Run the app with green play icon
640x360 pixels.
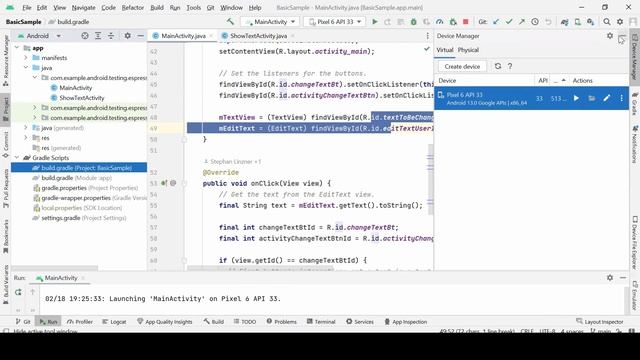pyautogui.click(x=375, y=22)
